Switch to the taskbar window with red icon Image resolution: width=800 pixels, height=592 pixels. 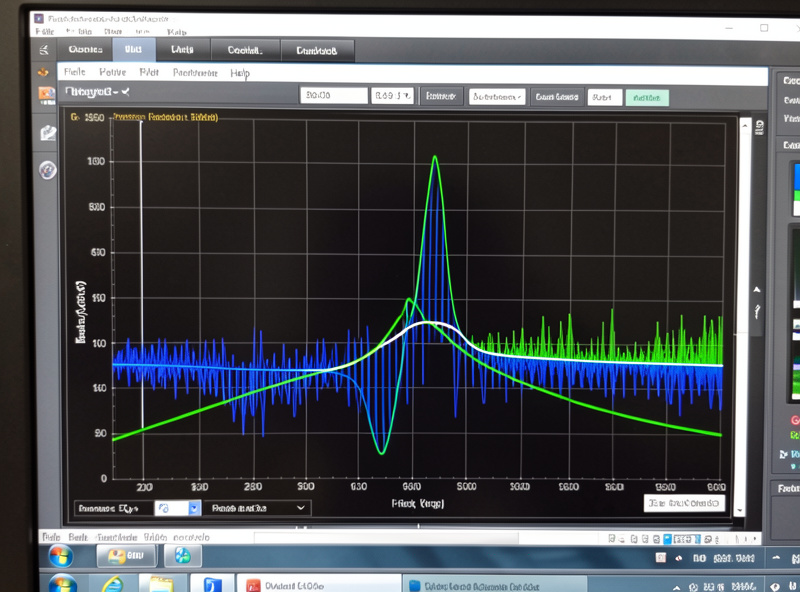320,585
